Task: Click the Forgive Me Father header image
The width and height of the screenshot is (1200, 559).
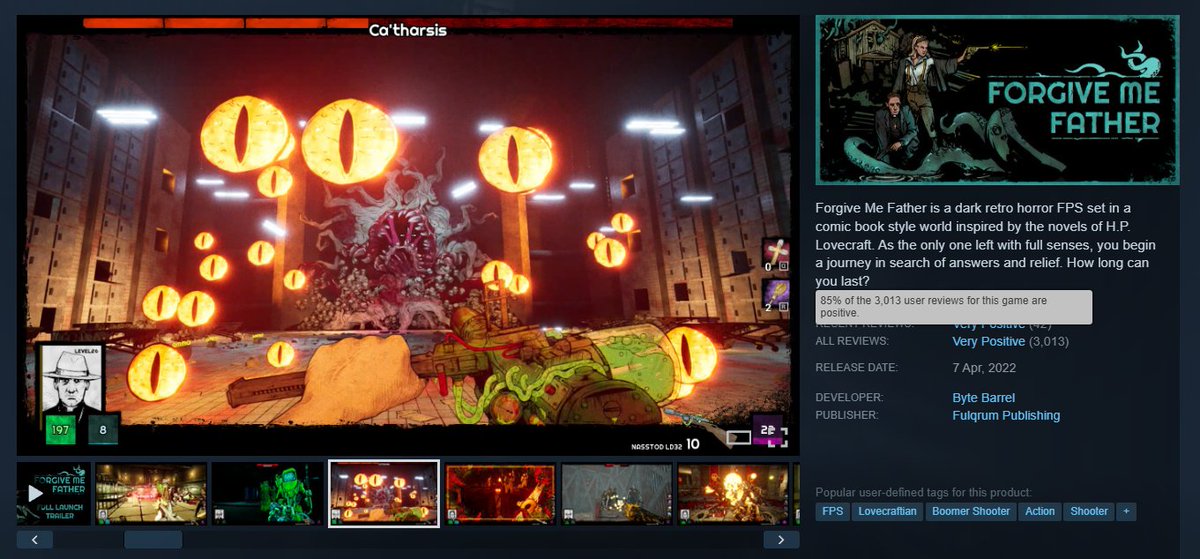Action: point(997,100)
